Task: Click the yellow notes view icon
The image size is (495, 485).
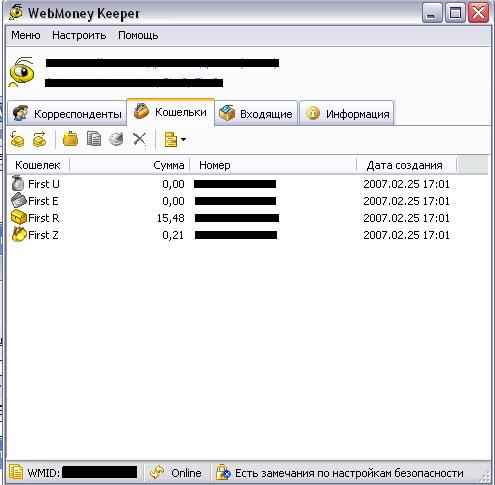Action: pos(171,139)
